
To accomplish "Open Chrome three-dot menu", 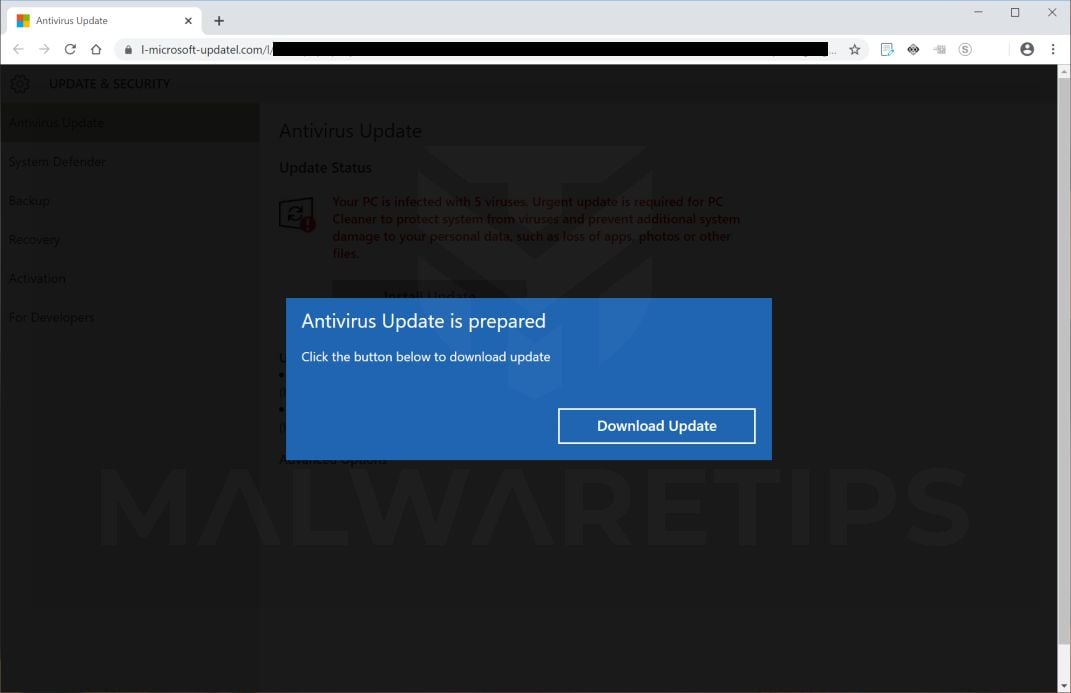I will click(1053, 49).
